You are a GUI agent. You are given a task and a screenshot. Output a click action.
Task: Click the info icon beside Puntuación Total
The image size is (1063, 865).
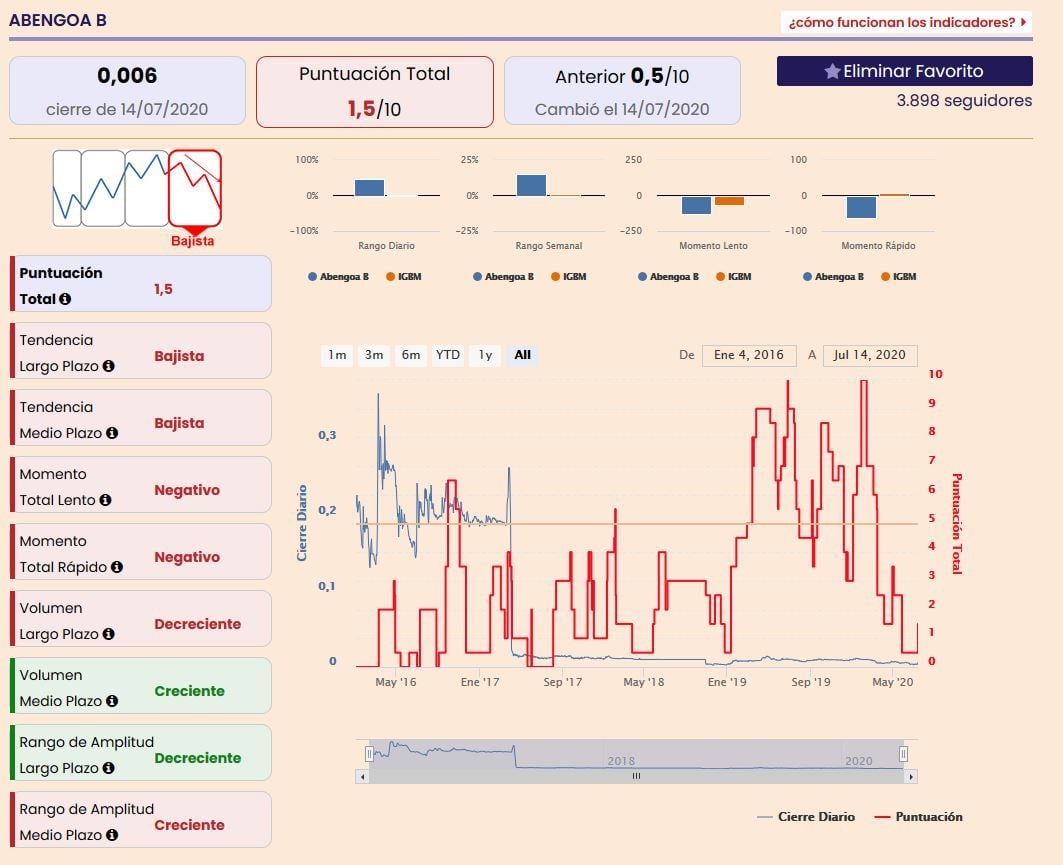tap(65, 299)
